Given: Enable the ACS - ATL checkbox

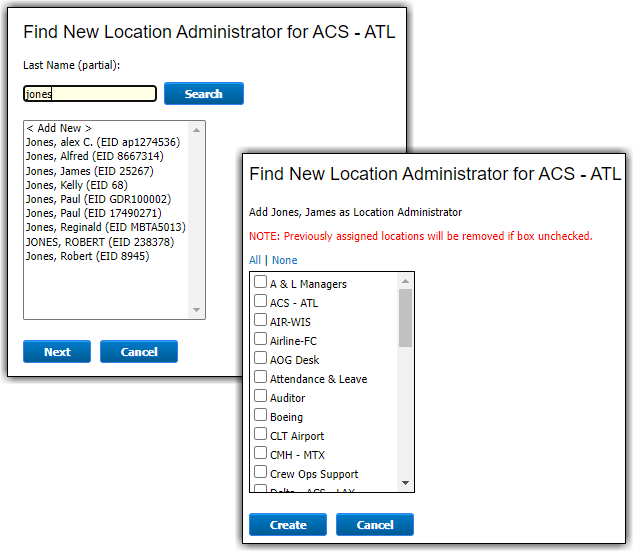Looking at the screenshot, I should point(261,302).
